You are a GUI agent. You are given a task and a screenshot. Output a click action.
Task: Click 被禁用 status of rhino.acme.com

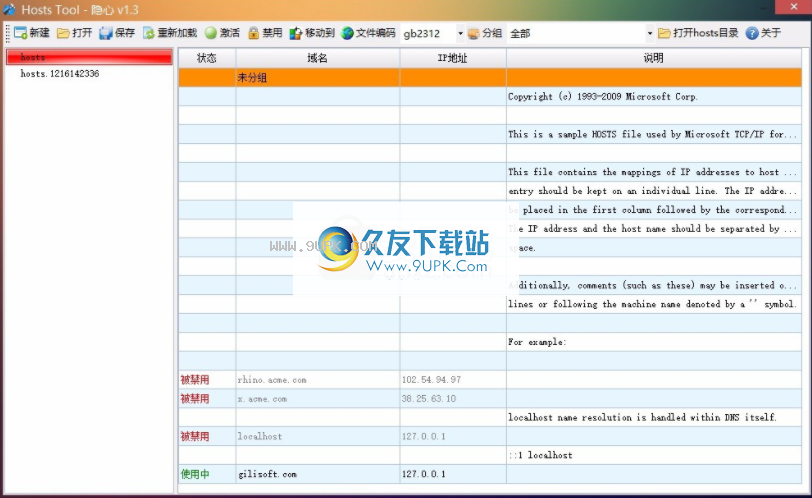(x=195, y=379)
